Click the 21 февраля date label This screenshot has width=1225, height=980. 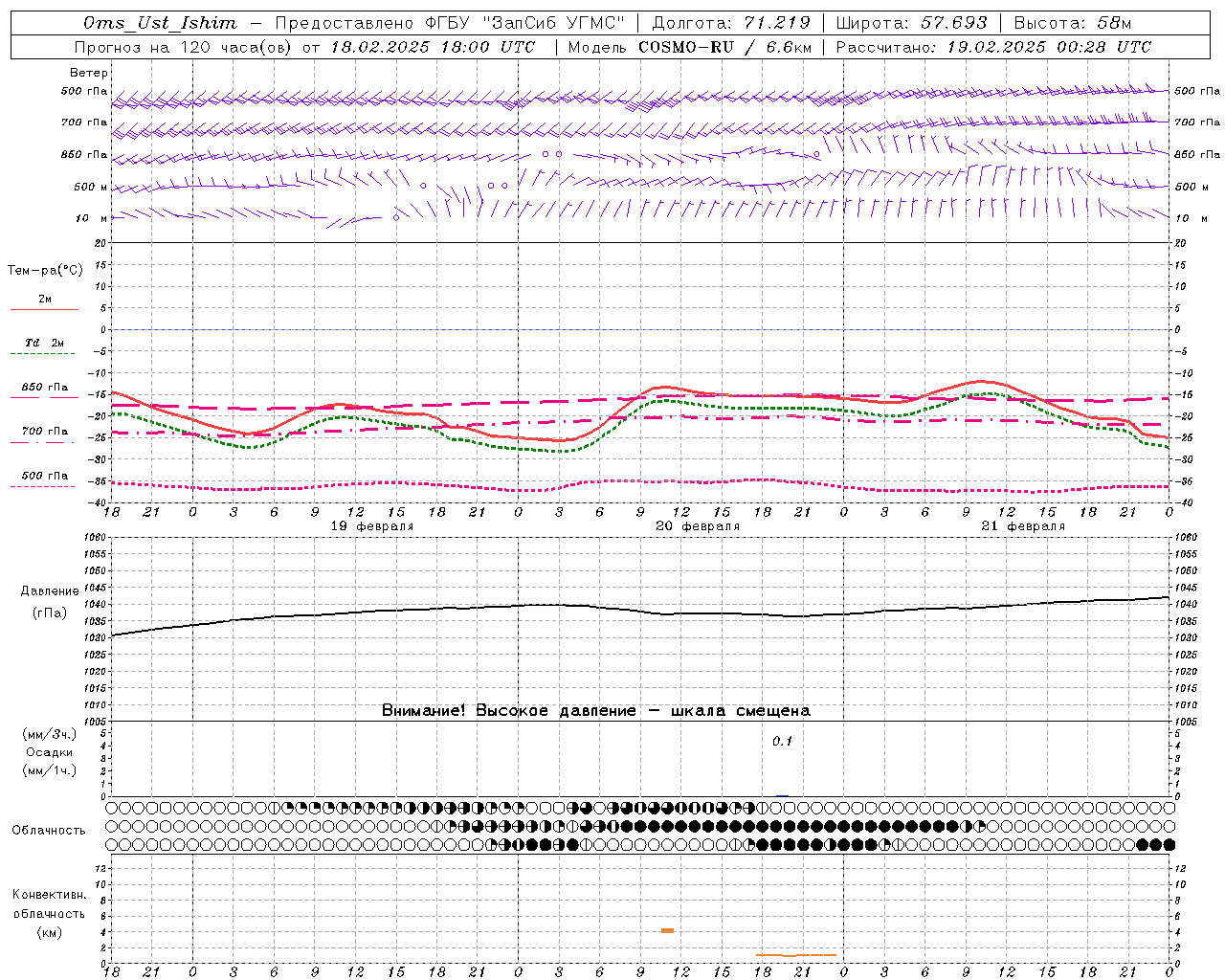[x=1023, y=526]
